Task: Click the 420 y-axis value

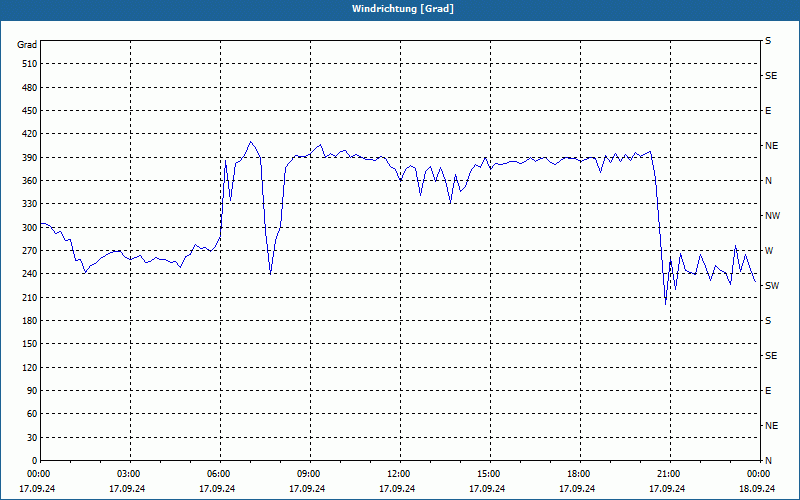Action: point(30,134)
